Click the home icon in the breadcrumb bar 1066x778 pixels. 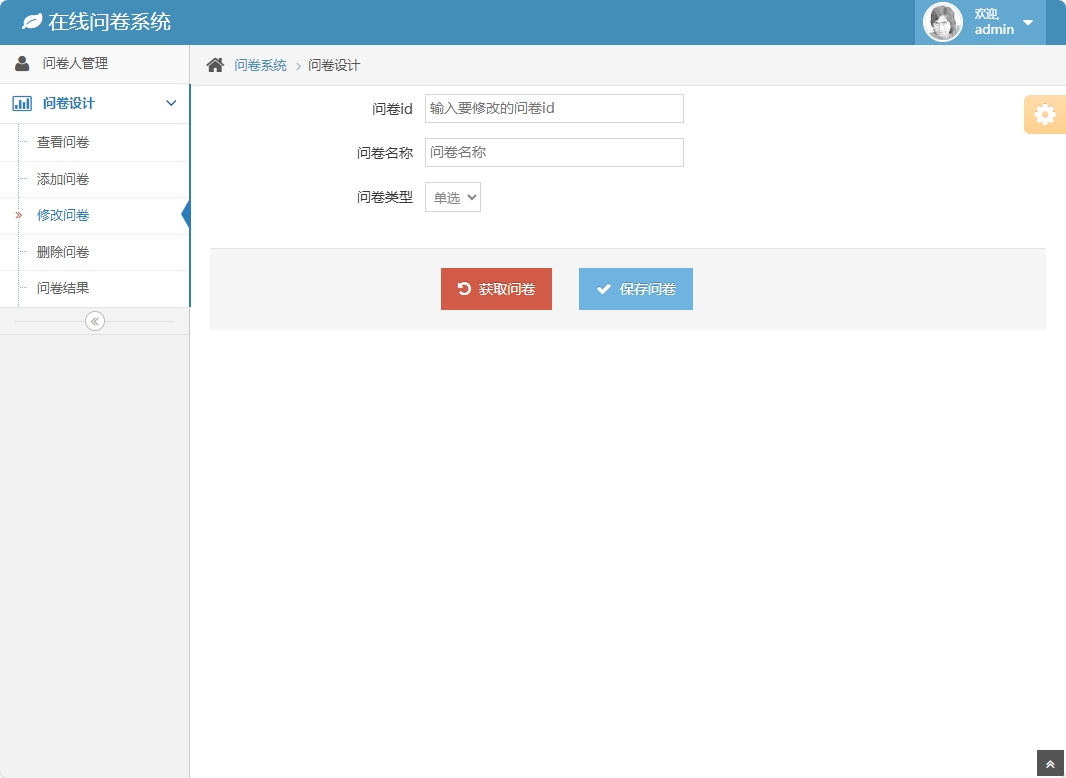pos(214,63)
